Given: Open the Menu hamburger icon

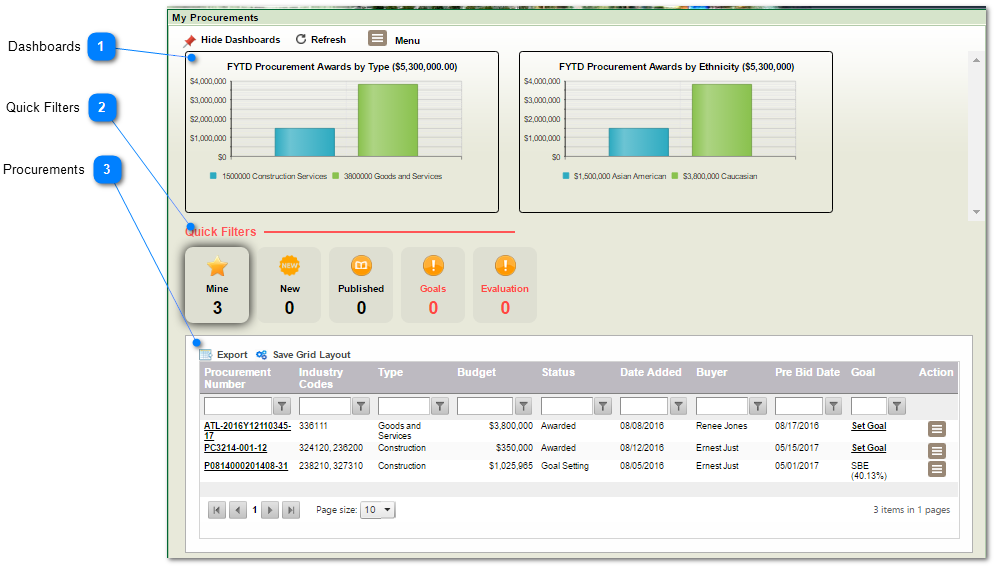Looking at the screenshot, I should click(377, 39).
